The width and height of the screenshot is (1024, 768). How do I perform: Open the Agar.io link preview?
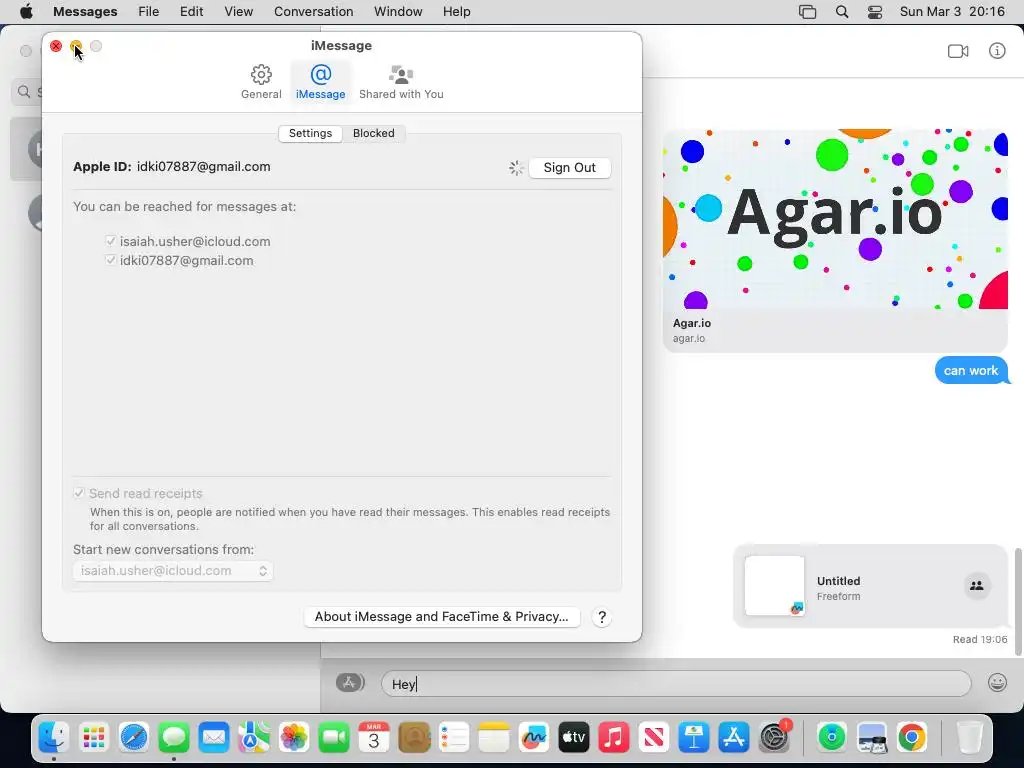click(x=835, y=240)
